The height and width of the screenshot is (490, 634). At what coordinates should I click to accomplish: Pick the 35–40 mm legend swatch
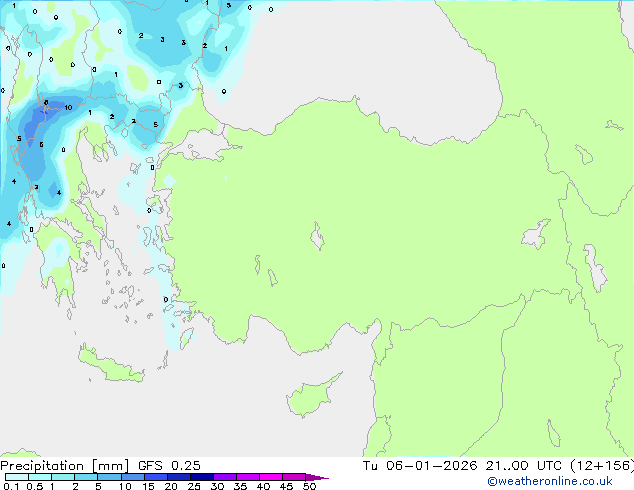click(x=248, y=477)
